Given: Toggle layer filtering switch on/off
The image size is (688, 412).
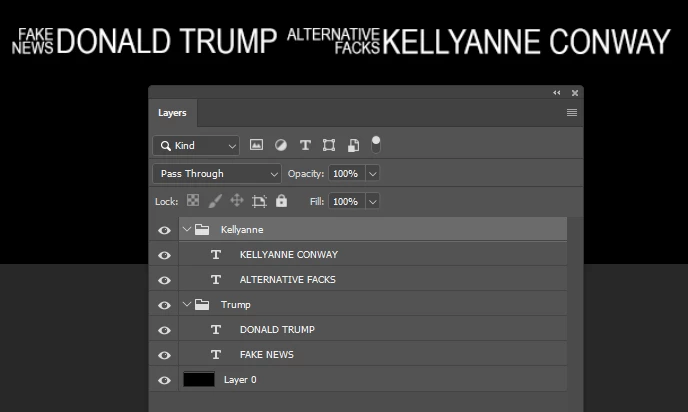Looking at the screenshot, I should click(x=376, y=145).
